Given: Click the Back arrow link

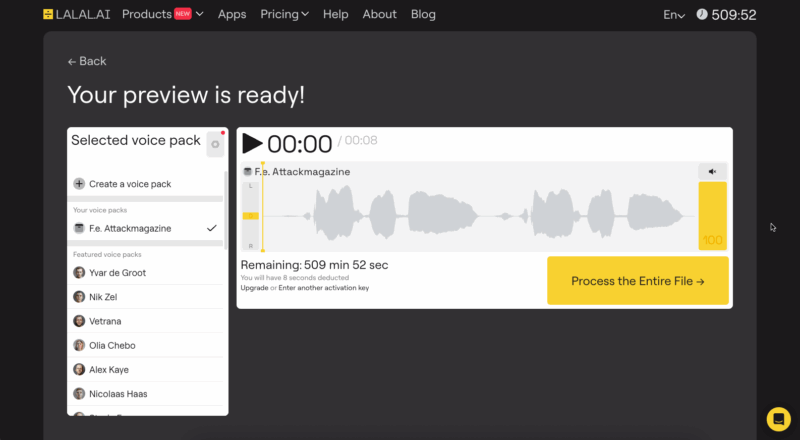Looking at the screenshot, I should pyautogui.click(x=87, y=61).
